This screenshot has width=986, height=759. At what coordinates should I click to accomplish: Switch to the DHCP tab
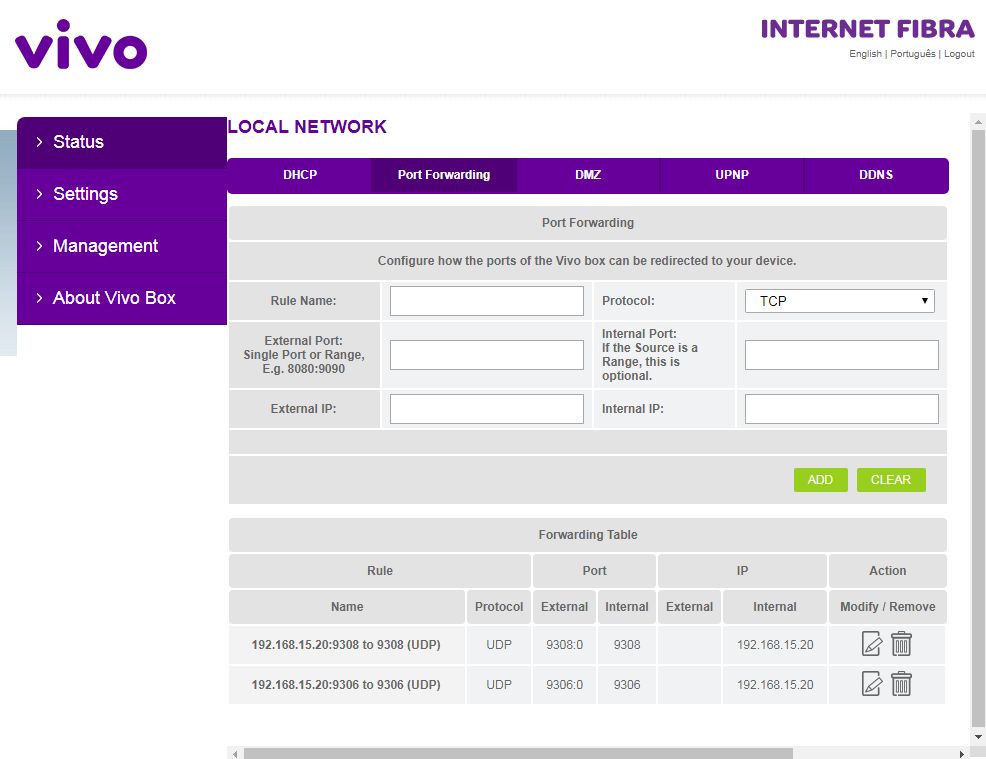pos(300,175)
